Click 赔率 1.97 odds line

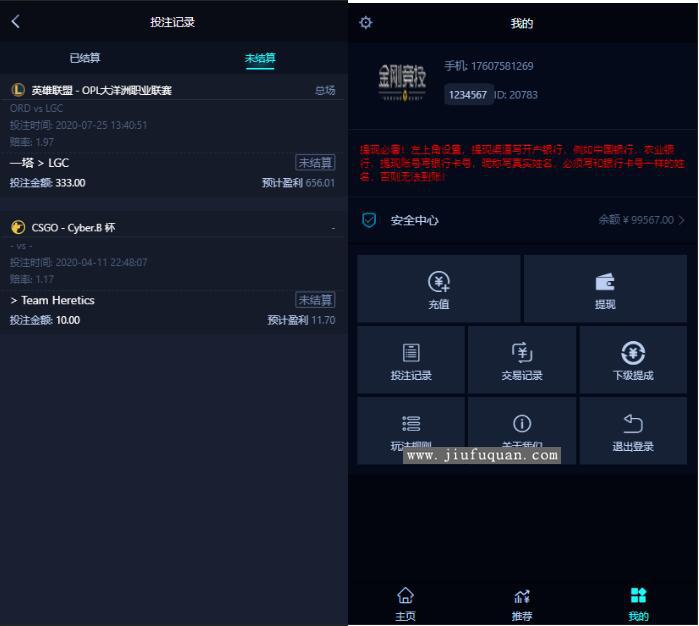[x=32, y=142]
